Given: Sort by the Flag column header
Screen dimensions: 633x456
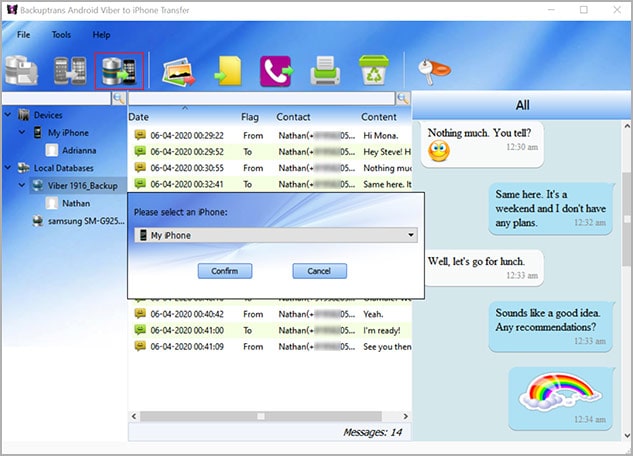Looking at the screenshot, I should tap(250, 117).
